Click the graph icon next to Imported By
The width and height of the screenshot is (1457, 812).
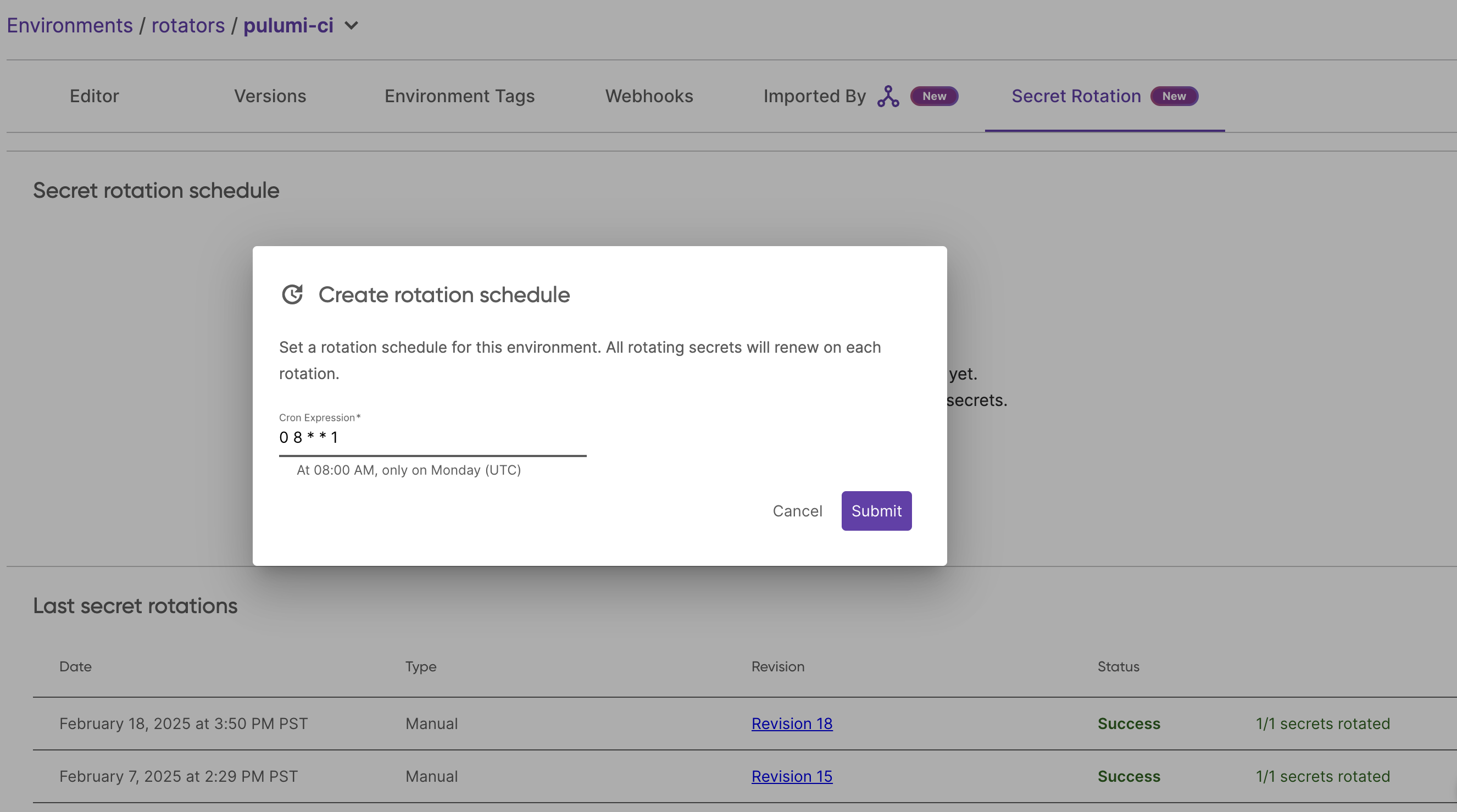(888, 96)
